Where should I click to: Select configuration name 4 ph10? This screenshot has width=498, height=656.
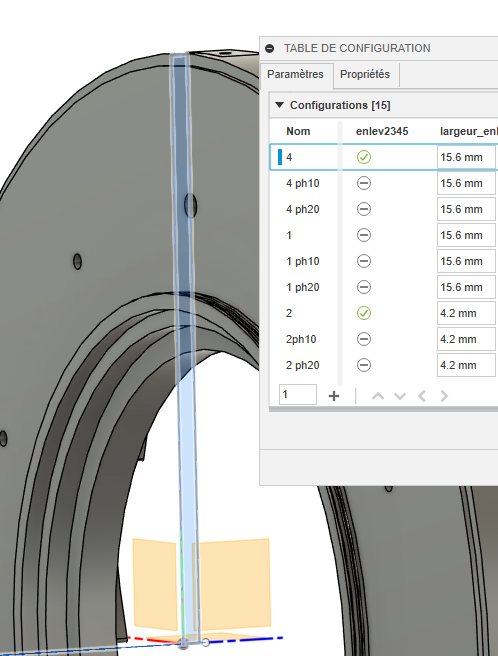303,183
